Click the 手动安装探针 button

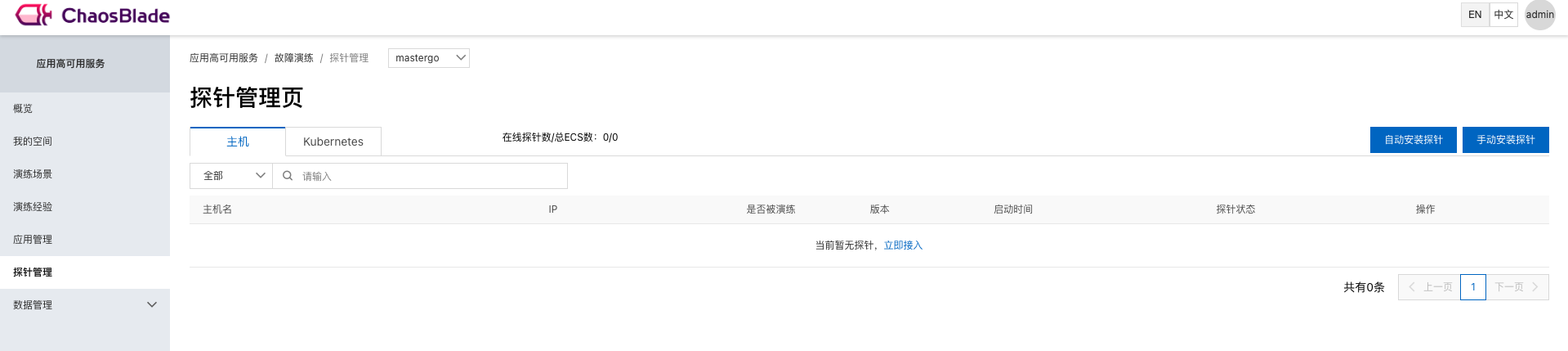1506,140
